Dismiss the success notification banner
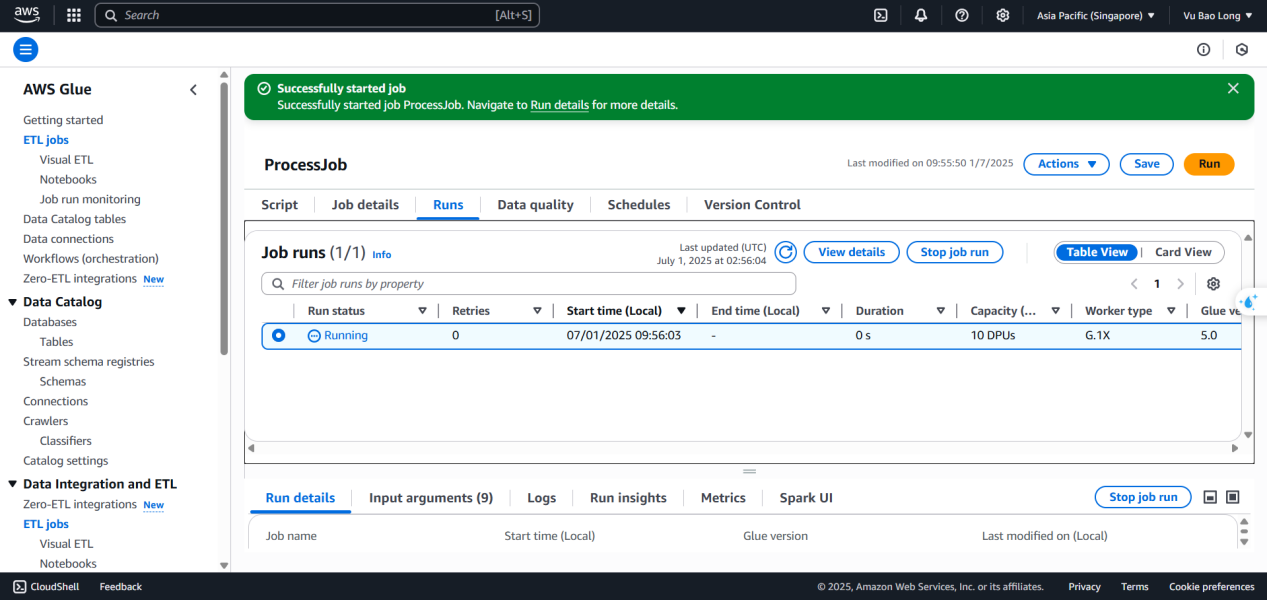This screenshot has height=600, width=1267. click(1233, 88)
